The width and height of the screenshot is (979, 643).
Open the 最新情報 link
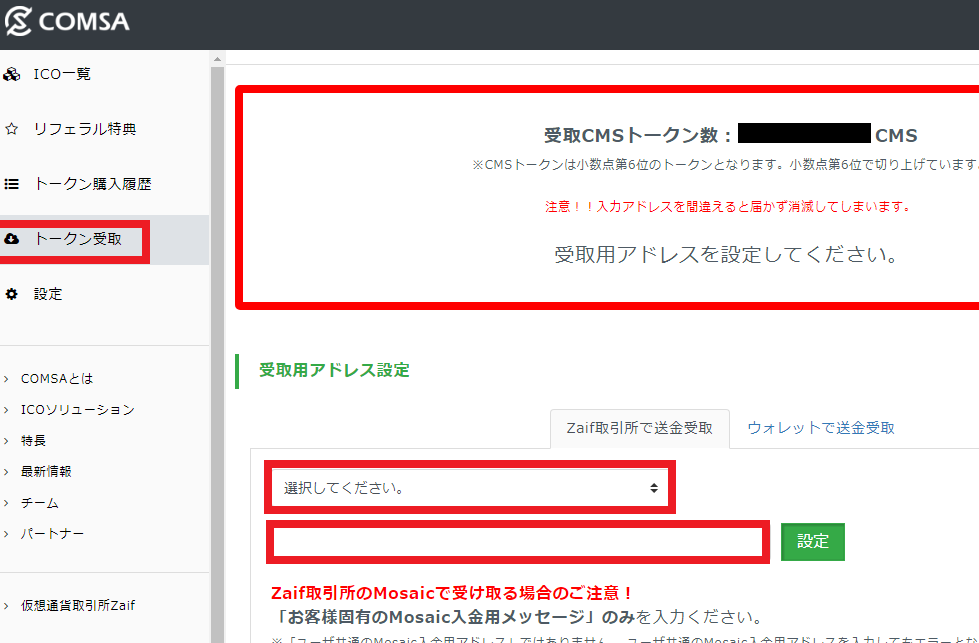click(46, 472)
